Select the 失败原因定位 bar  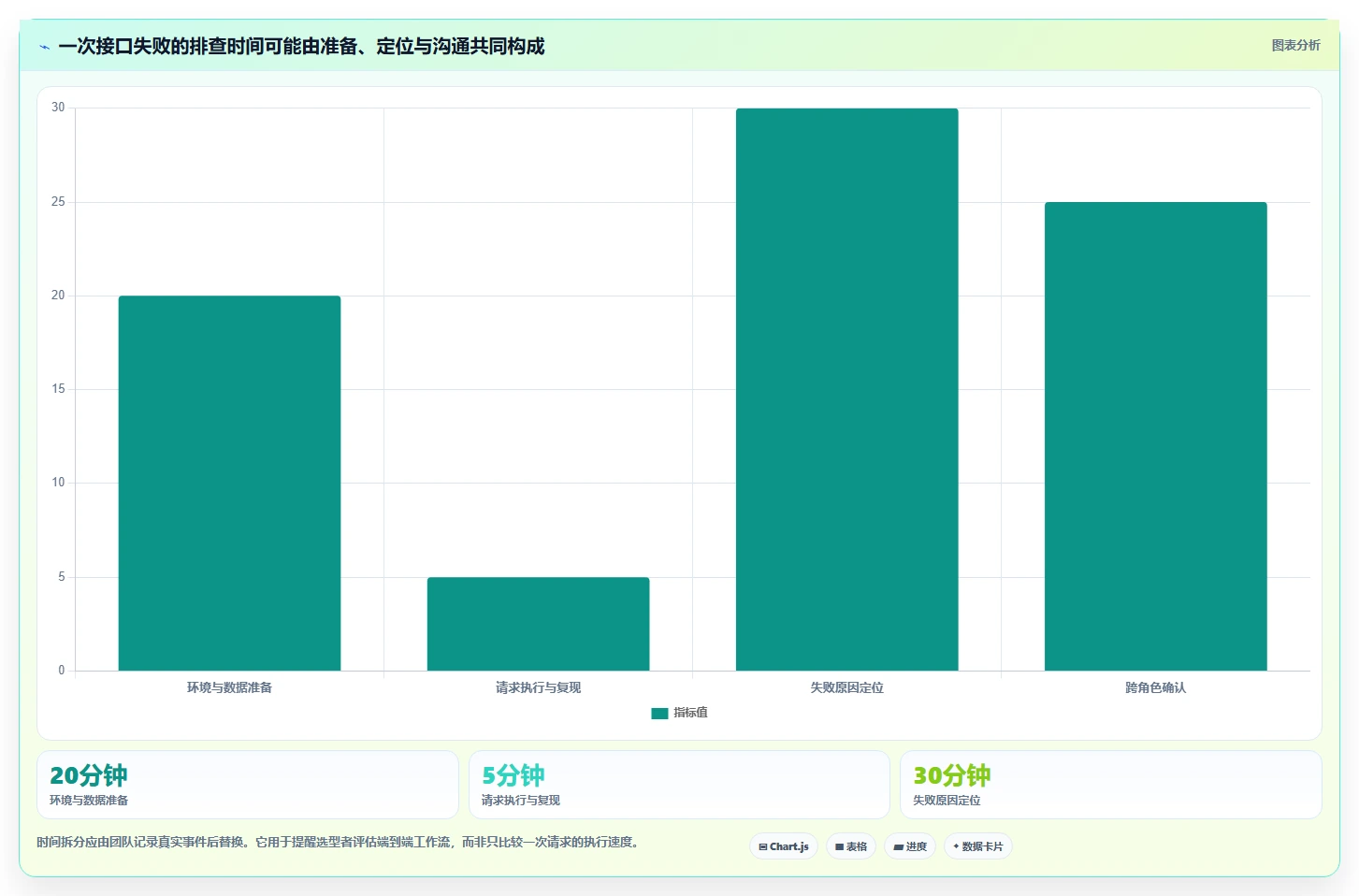coord(846,389)
